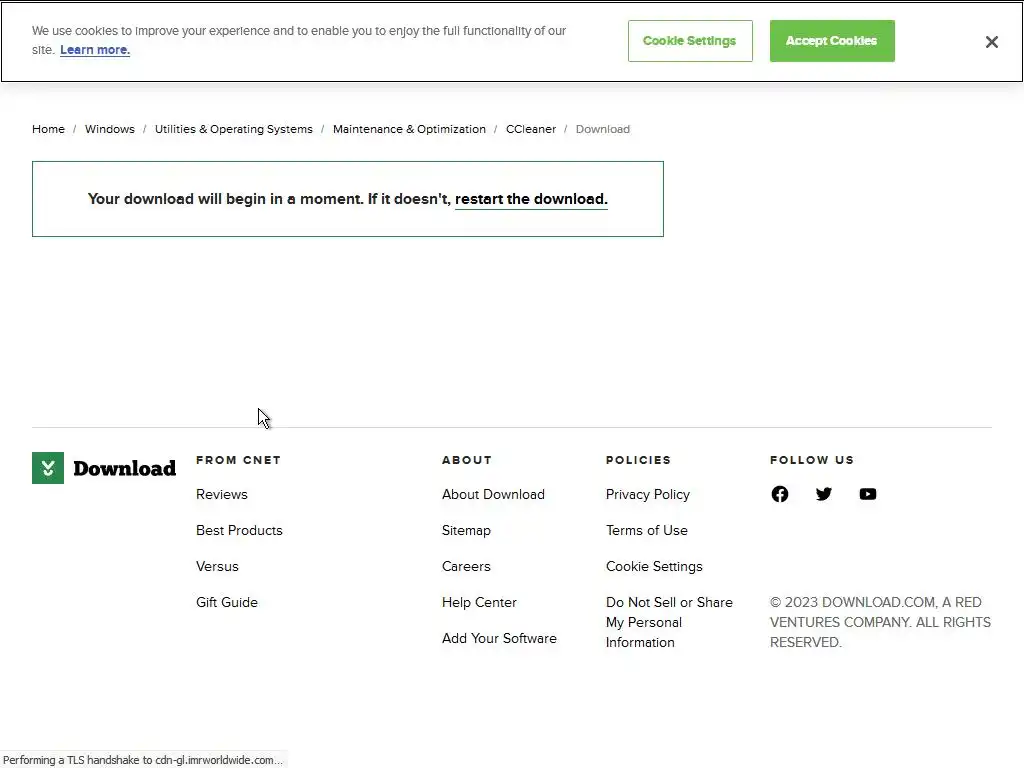Return to the CCleaner breadcrumb page
Viewport: 1024px width, 768px height.
(x=531, y=129)
